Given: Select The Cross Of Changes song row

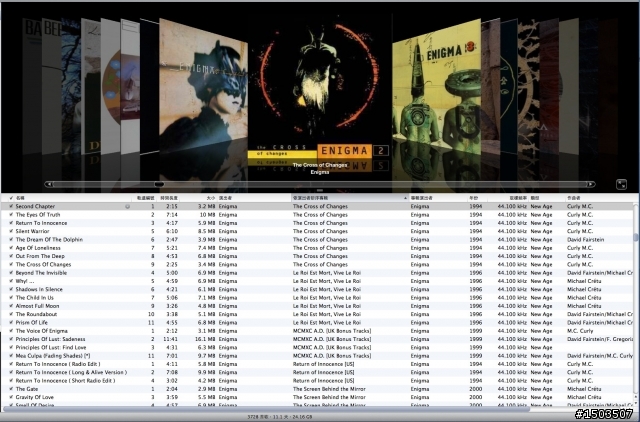Looking at the screenshot, I should [317, 264].
